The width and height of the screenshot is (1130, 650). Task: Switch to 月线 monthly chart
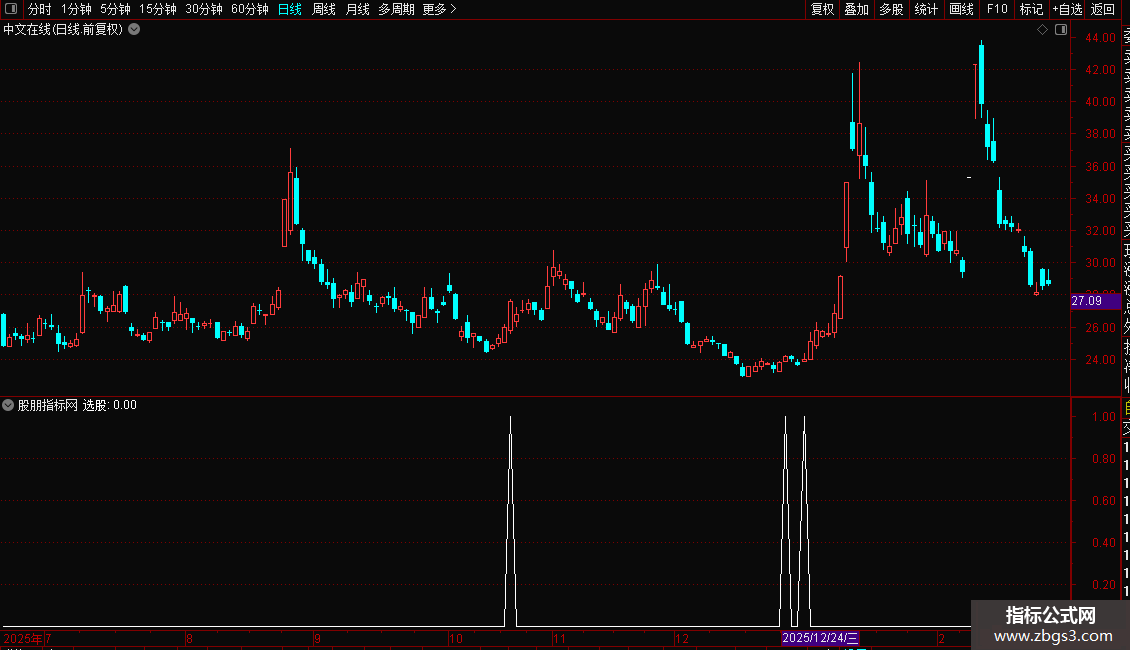click(357, 9)
